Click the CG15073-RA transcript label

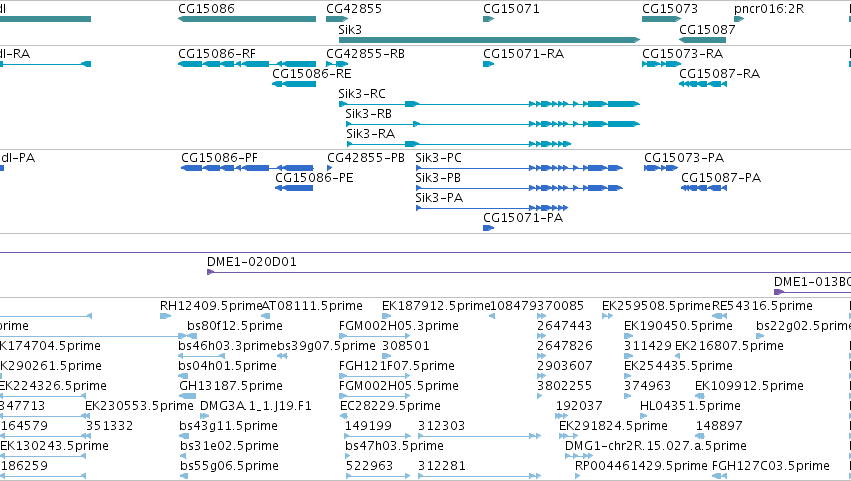pyautogui.click(x=682, y=54)
